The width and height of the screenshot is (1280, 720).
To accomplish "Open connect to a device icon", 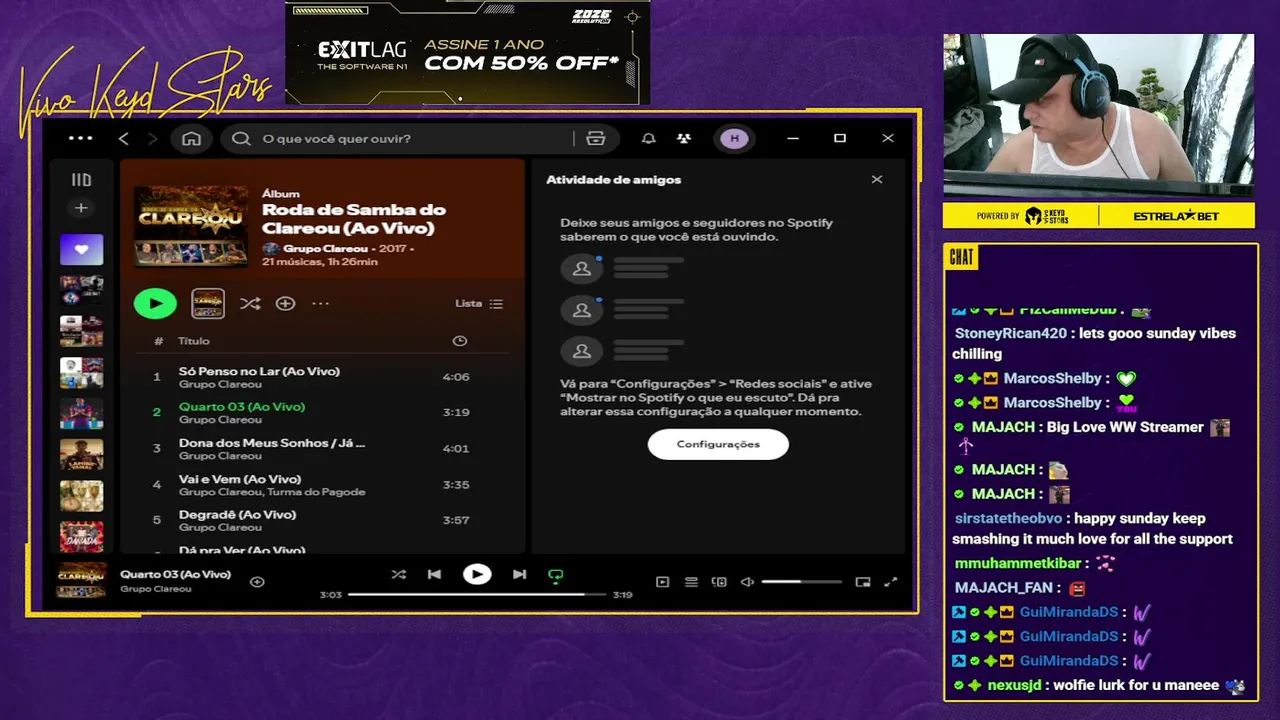I will tap(719, 581).
